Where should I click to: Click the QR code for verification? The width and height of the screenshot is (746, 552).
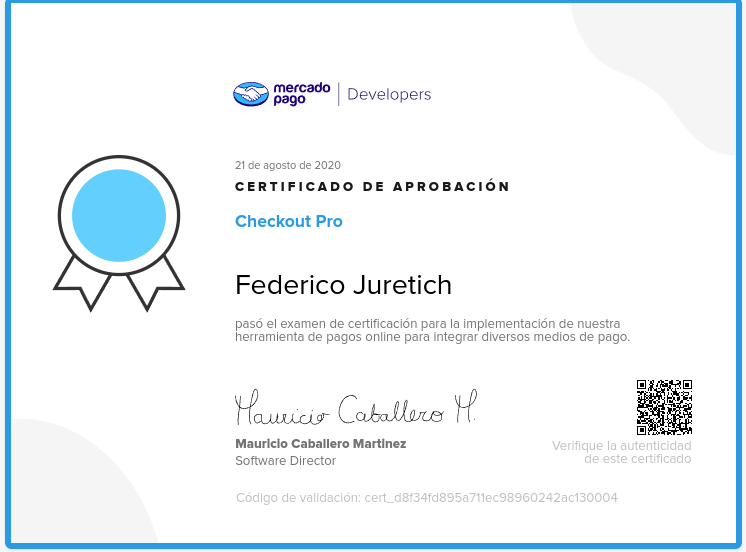tap(664, 407)
